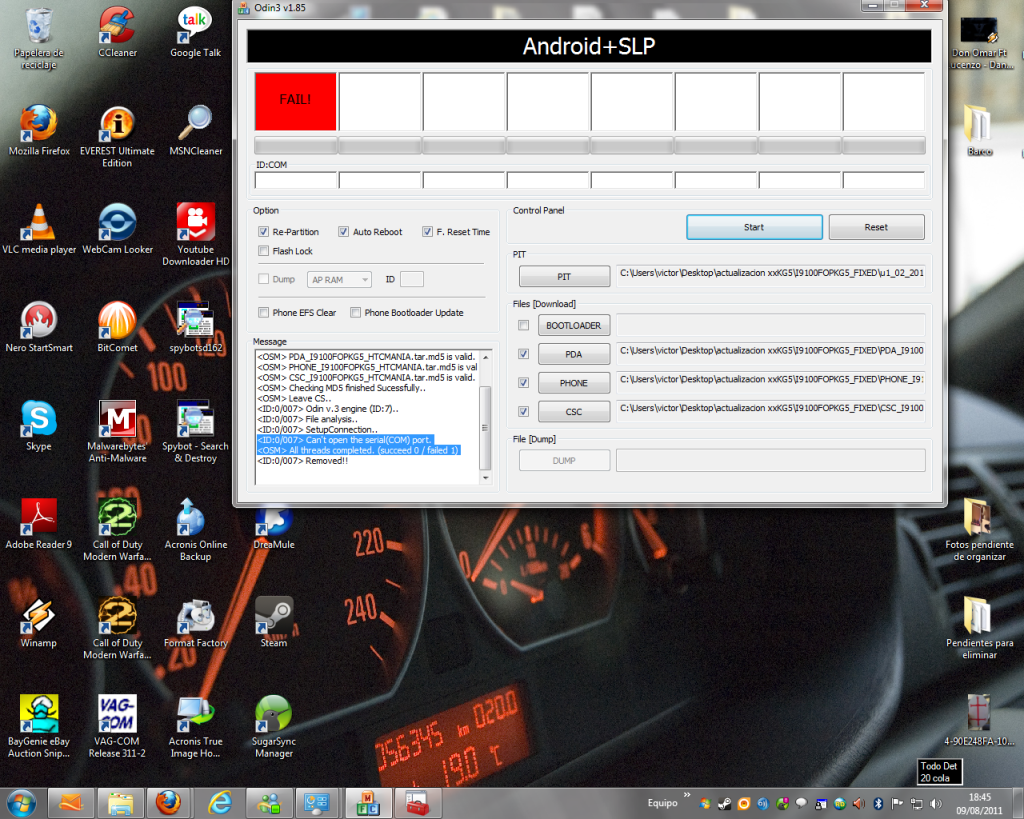
Task: Open the VLC media player desktop icon
Action: (x=38, y=222)
